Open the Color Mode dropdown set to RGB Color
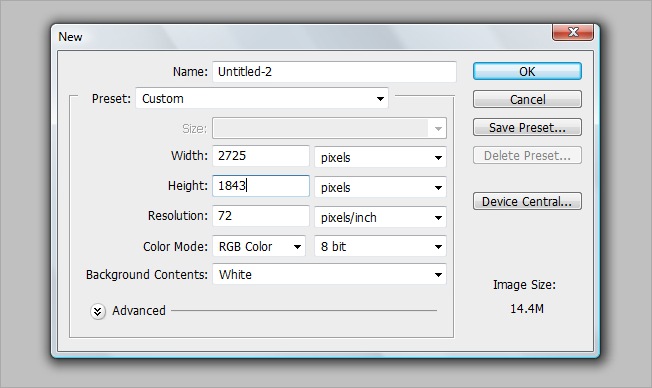This screenshot has height=388, width=652. coord(259,246)
